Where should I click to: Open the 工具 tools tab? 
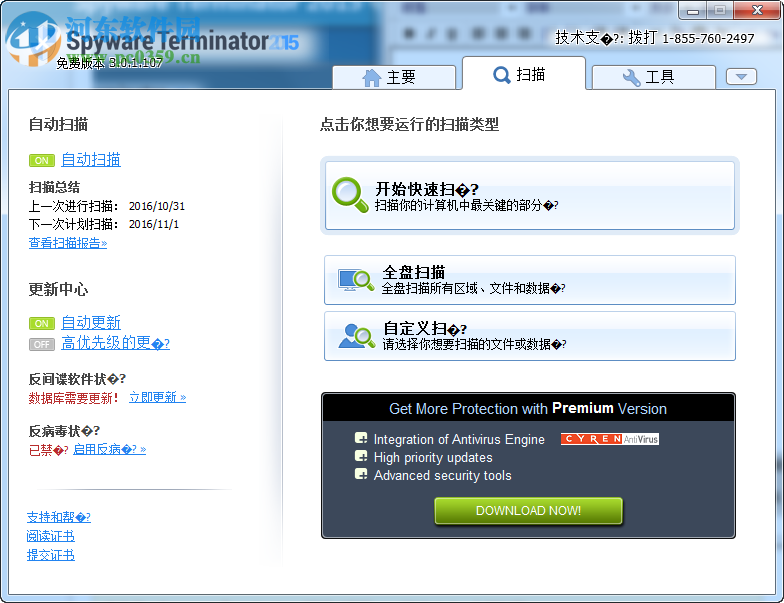click(x=654, y=78)
